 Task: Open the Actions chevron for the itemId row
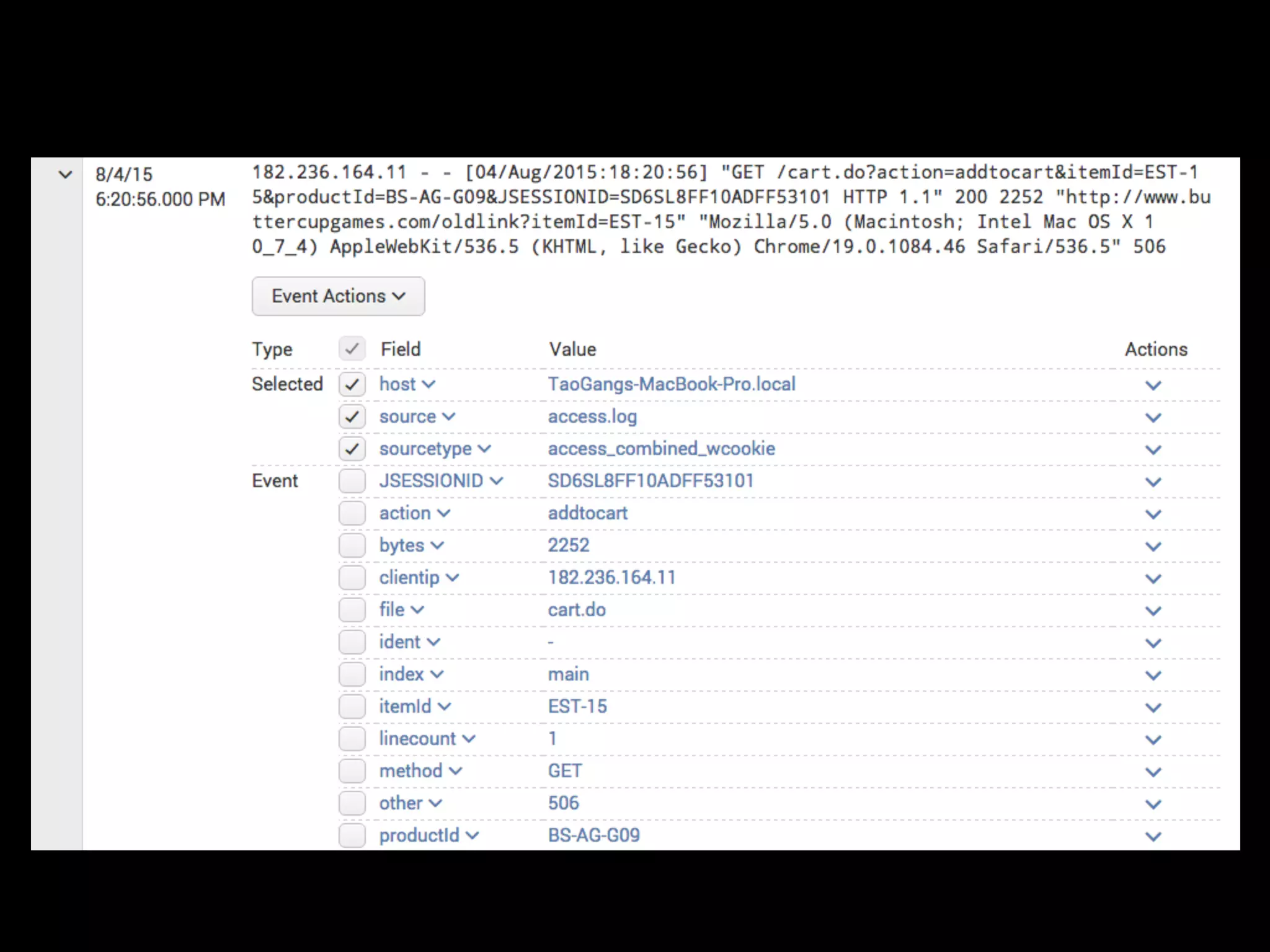click(x=1153, y=708)
